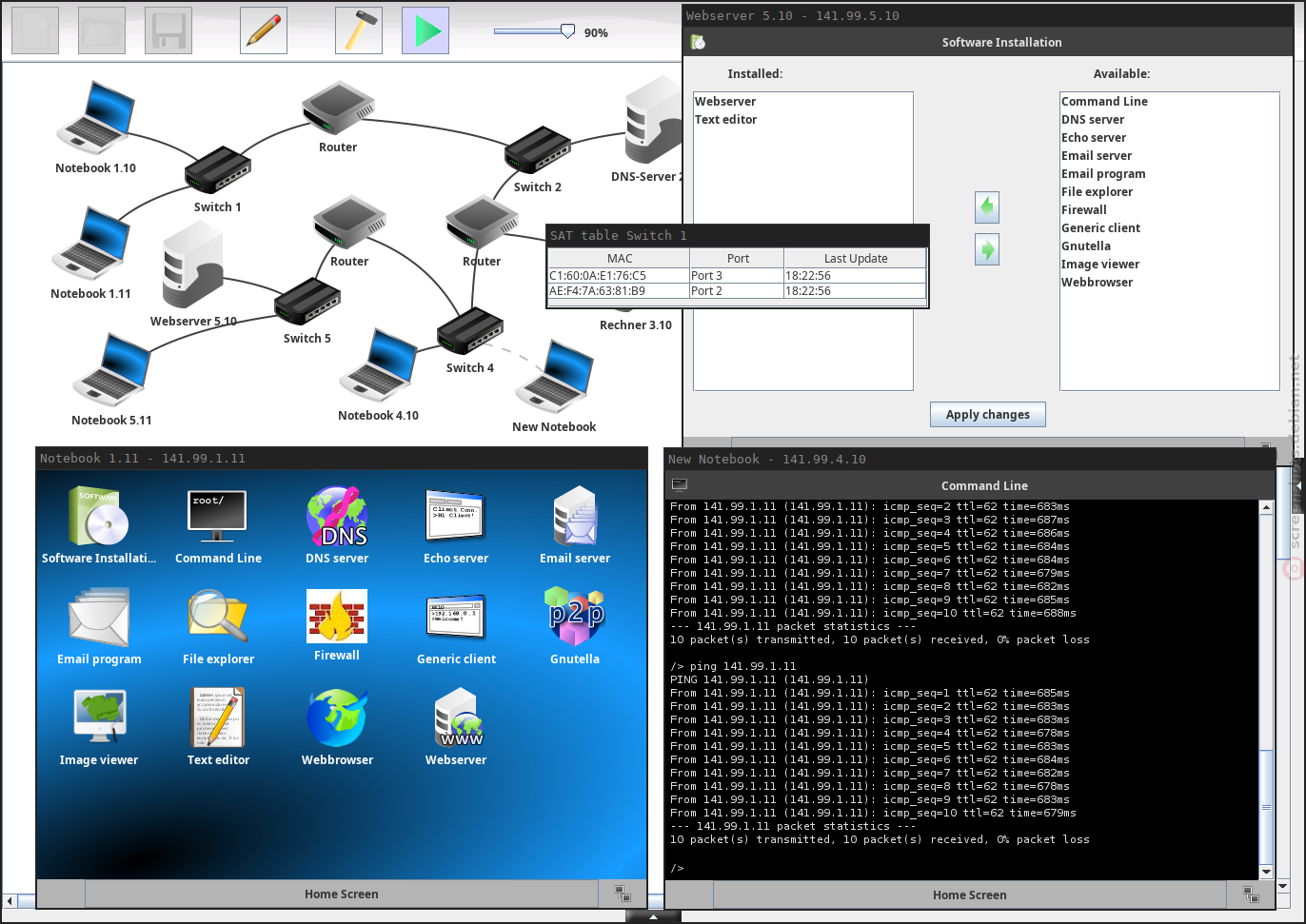Select the New Notebook device
This screenshot has height=924, width=1306.
pyautogui.click(x=554, y=378)
